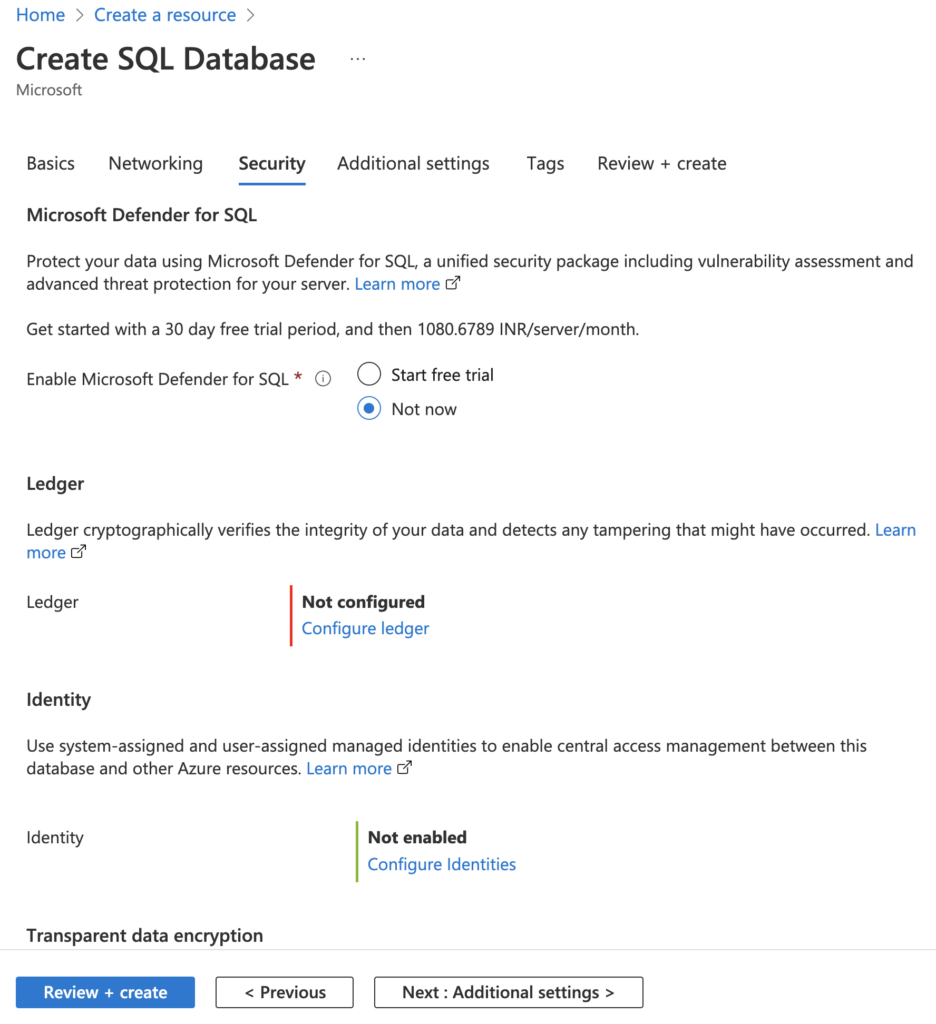
Task: Select the Review + create tab
Action: coord(661,163)
